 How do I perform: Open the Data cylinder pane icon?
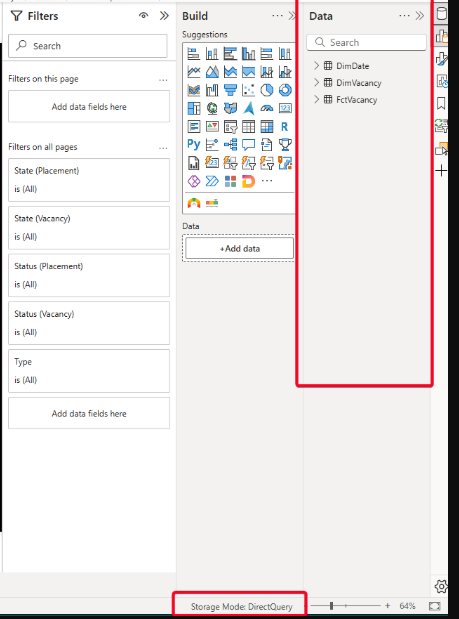point(441,13)
